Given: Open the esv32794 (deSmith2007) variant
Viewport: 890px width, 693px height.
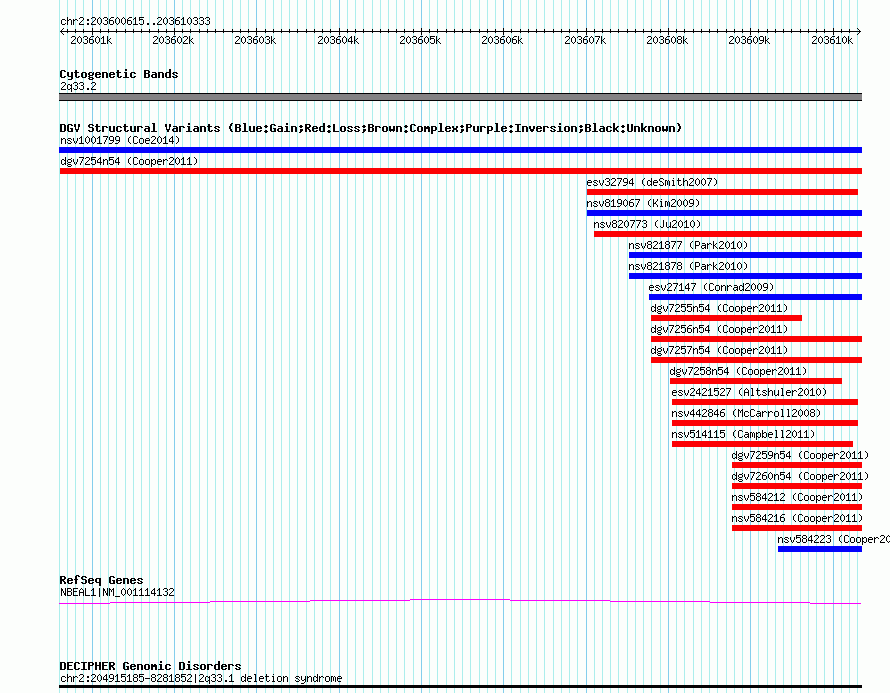Looking at the screenshot, I should (x=652, y=182).
